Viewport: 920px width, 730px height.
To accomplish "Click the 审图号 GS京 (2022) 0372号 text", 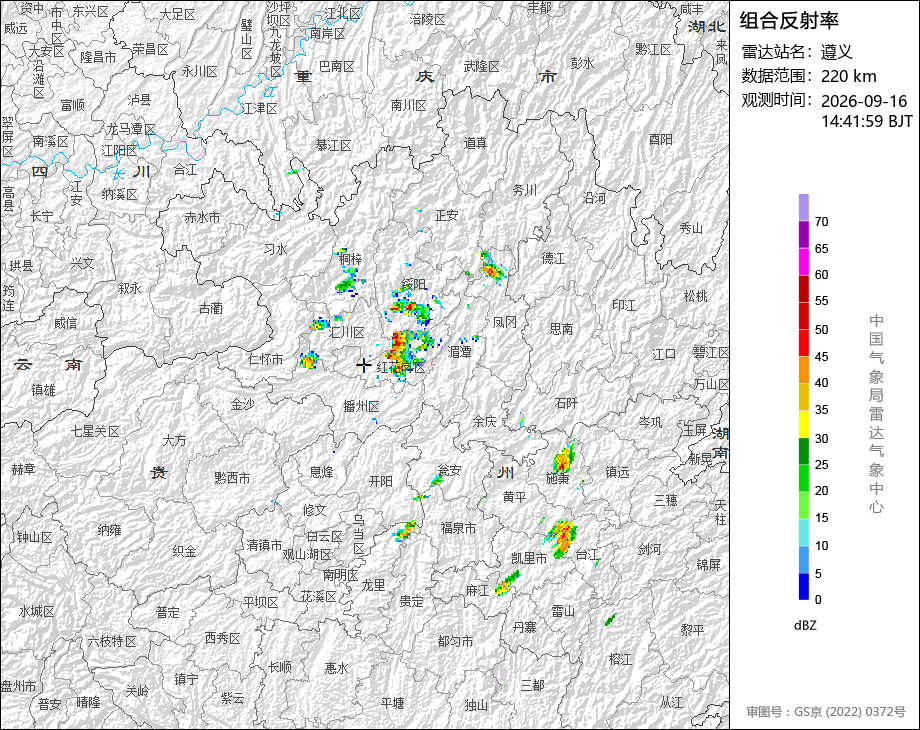I will pos(826,712).
